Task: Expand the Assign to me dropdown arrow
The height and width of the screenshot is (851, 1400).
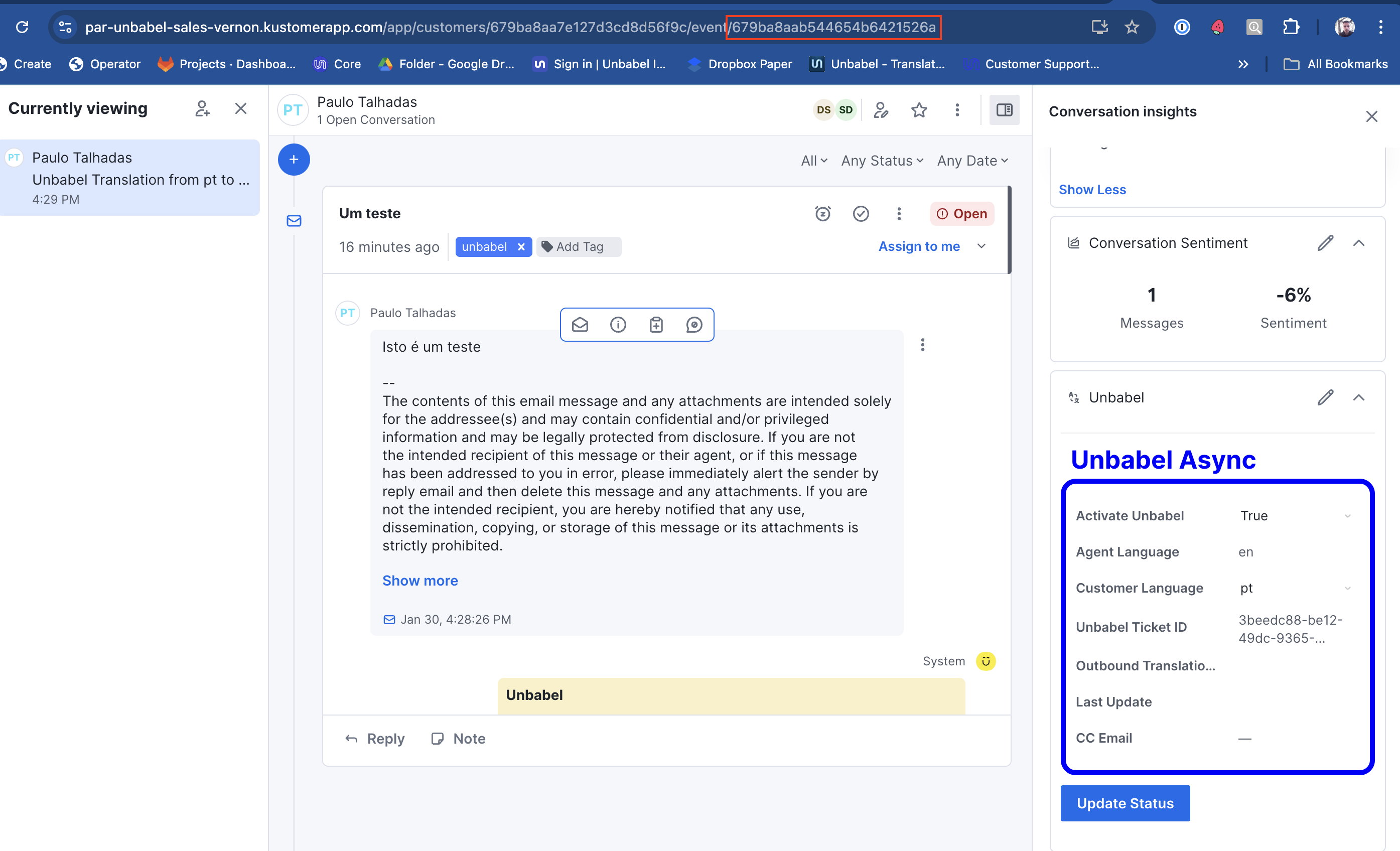Action: [x=981, y=246]
